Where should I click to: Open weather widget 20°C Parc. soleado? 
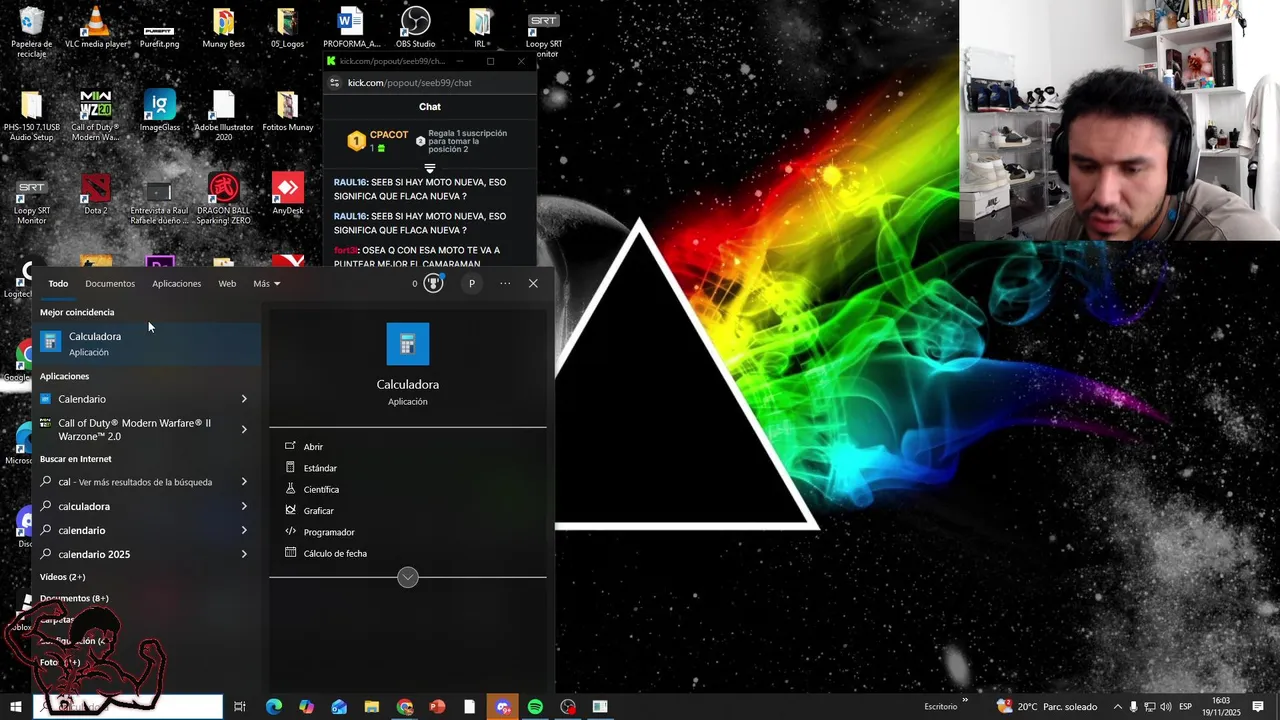tap(1047, 707)
